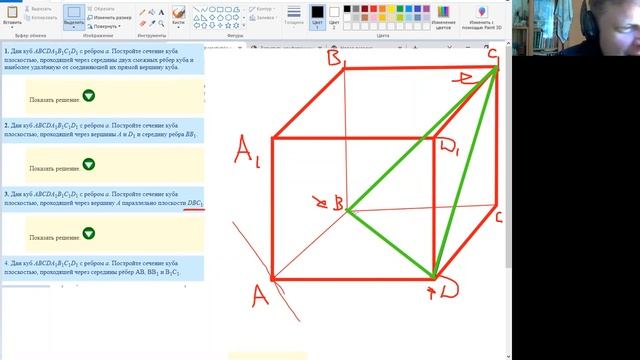Click the Cut (Вырезать) scissors button

[38, 9]
